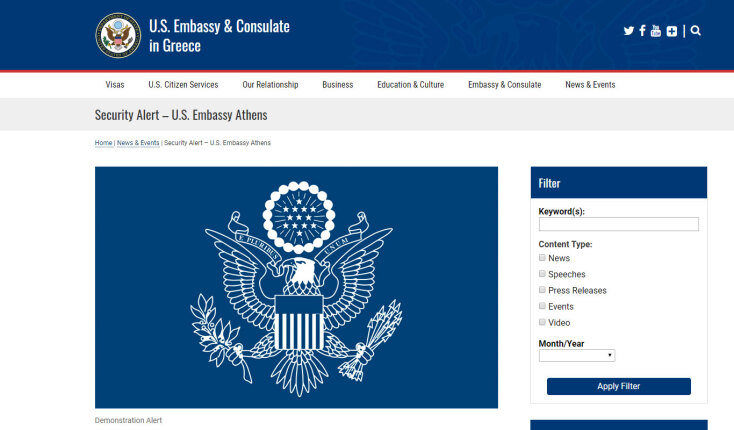Open site search with magnifier icon
Viewport: 734px width, 430px height.
point(696,31)
